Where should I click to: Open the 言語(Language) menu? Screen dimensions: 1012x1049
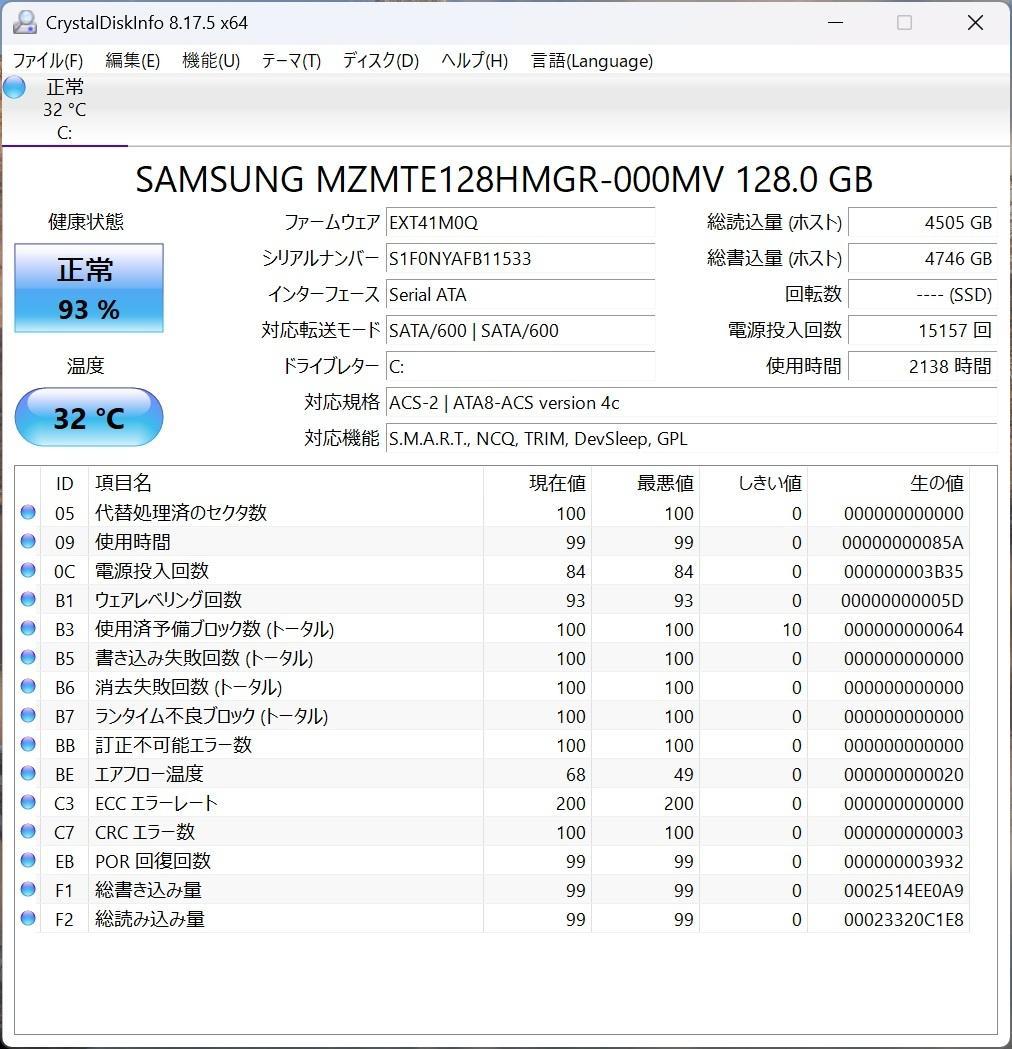pyautogui.click(x=590, y=61)
